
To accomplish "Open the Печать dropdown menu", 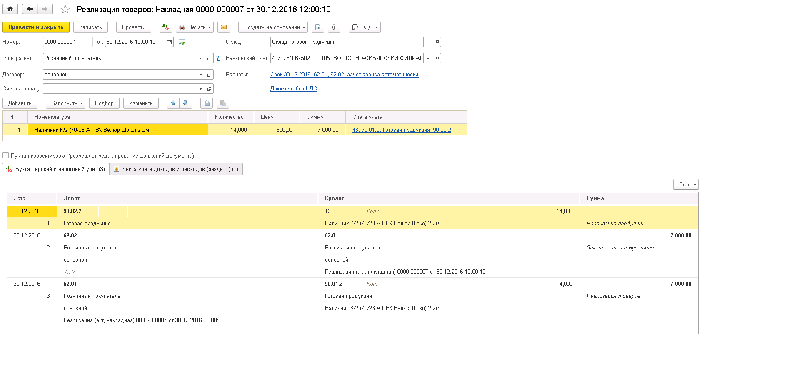I will [x=194, y=27].
